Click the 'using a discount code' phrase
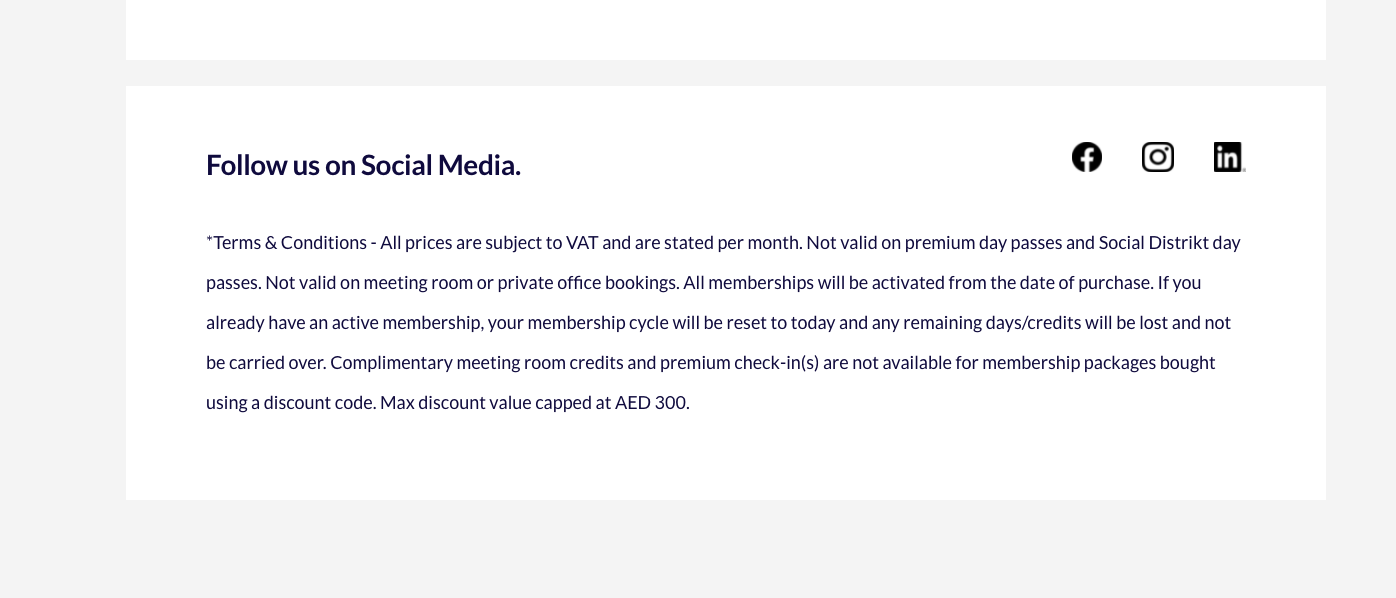The width and height of the screenshot is (1396, 598). 290,403
